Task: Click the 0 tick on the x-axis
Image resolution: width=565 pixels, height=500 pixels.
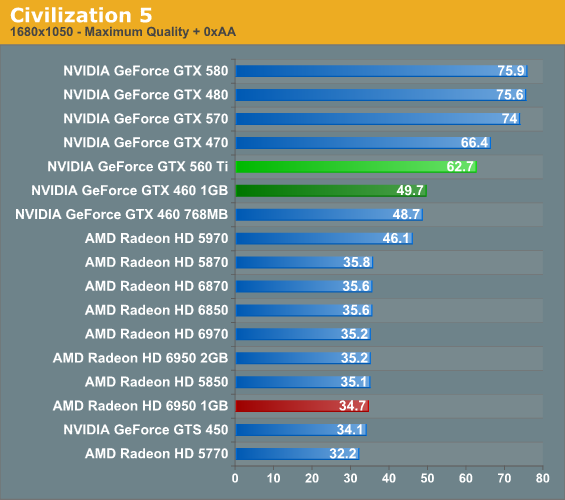Action: point(235,478)
